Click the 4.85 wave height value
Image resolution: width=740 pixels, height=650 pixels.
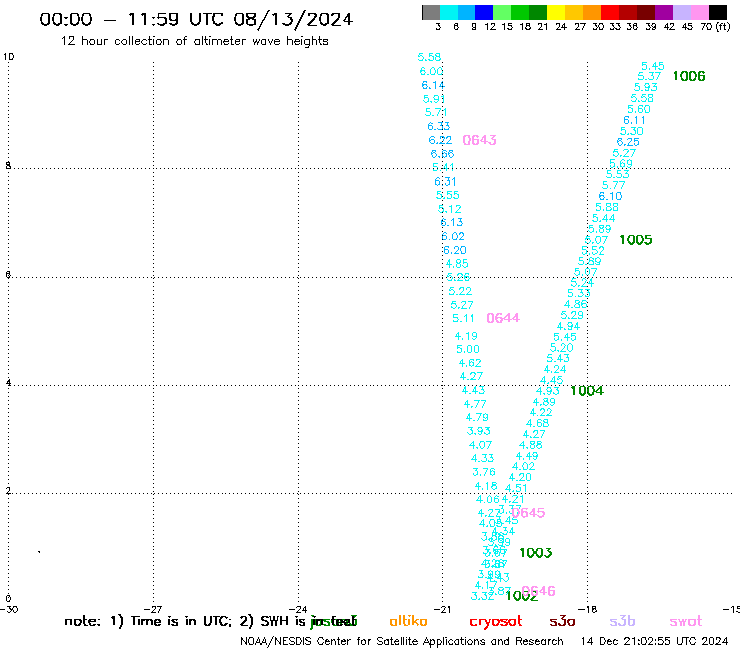click(x=457, y=264)
